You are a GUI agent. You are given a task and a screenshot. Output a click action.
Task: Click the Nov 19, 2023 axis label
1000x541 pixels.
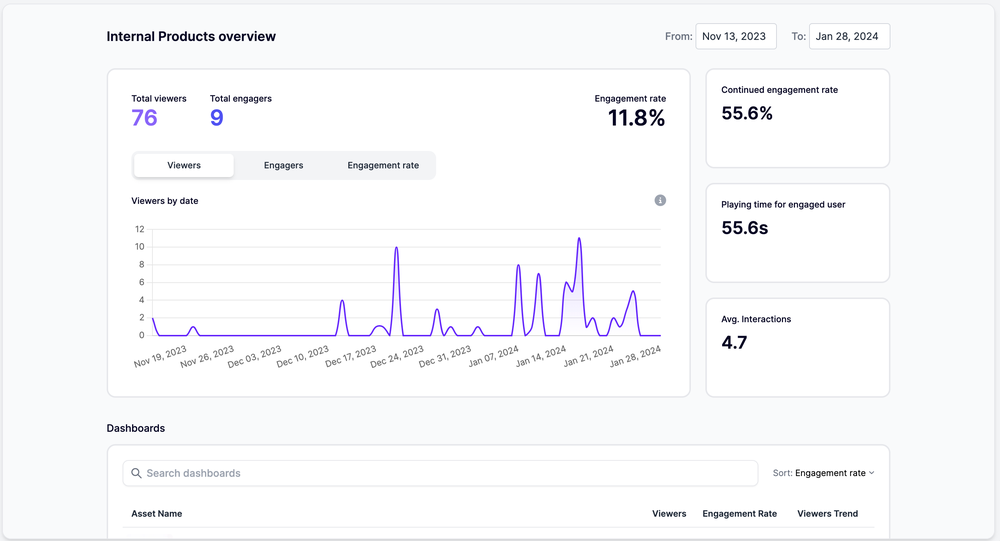coord(160,356)
